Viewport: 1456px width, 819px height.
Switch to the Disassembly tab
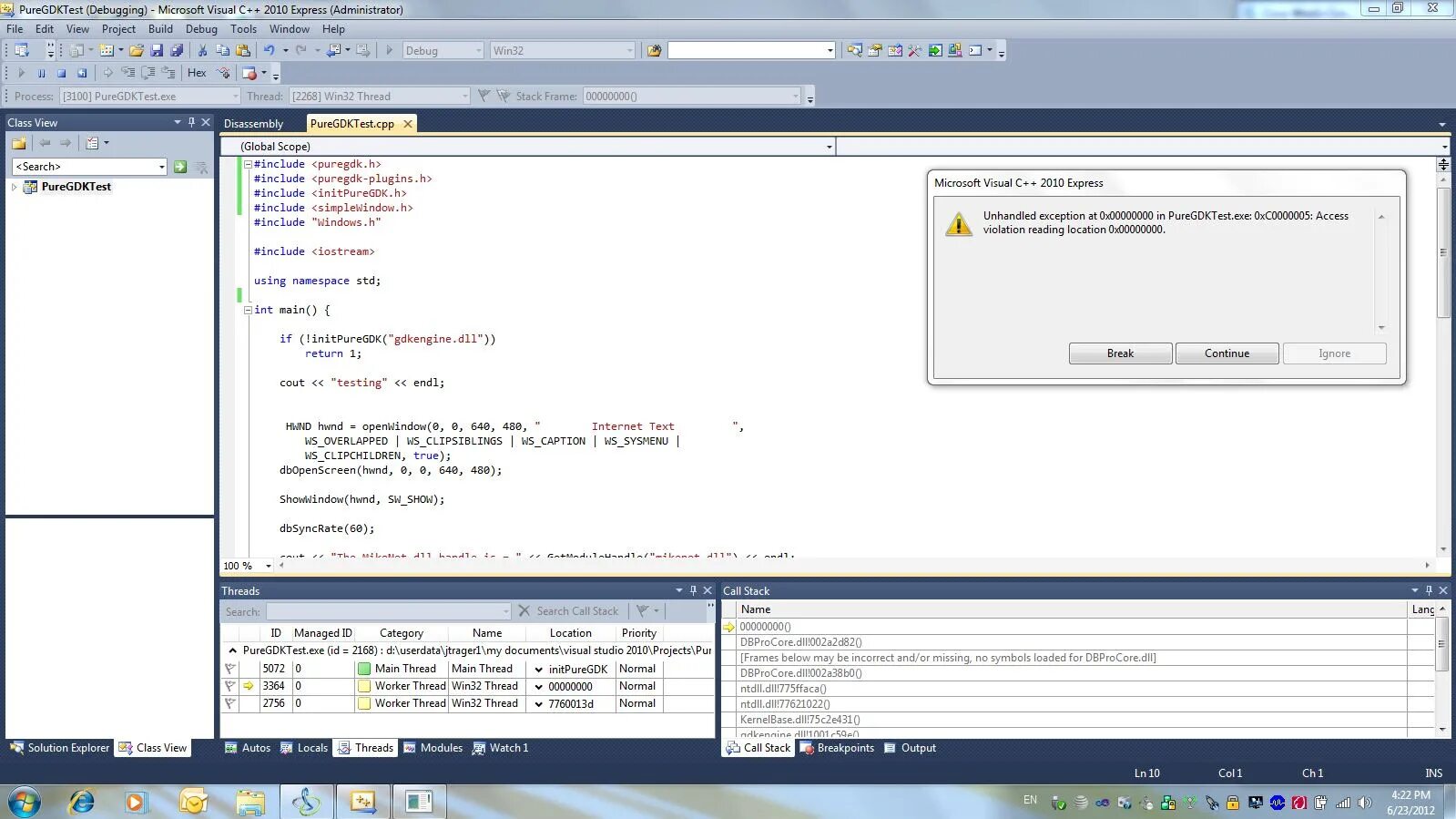pyautogui.click(x=253, y=124)
